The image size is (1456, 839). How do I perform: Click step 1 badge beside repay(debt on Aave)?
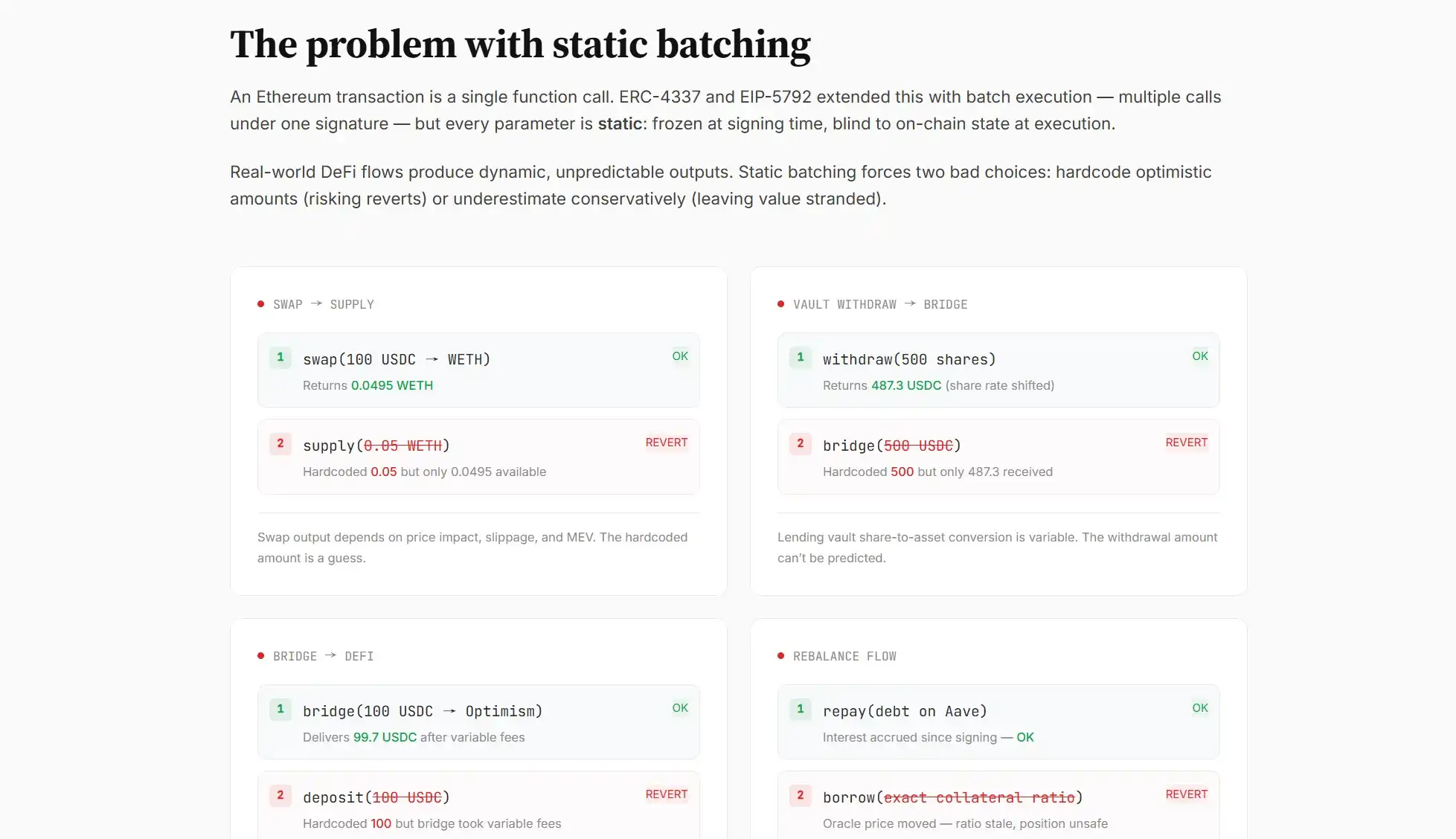click(x=801, y=710)
